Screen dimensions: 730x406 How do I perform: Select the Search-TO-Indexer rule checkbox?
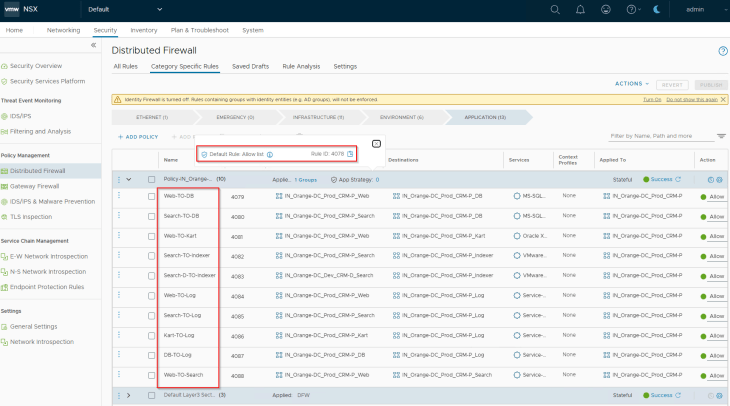(152, 255)
